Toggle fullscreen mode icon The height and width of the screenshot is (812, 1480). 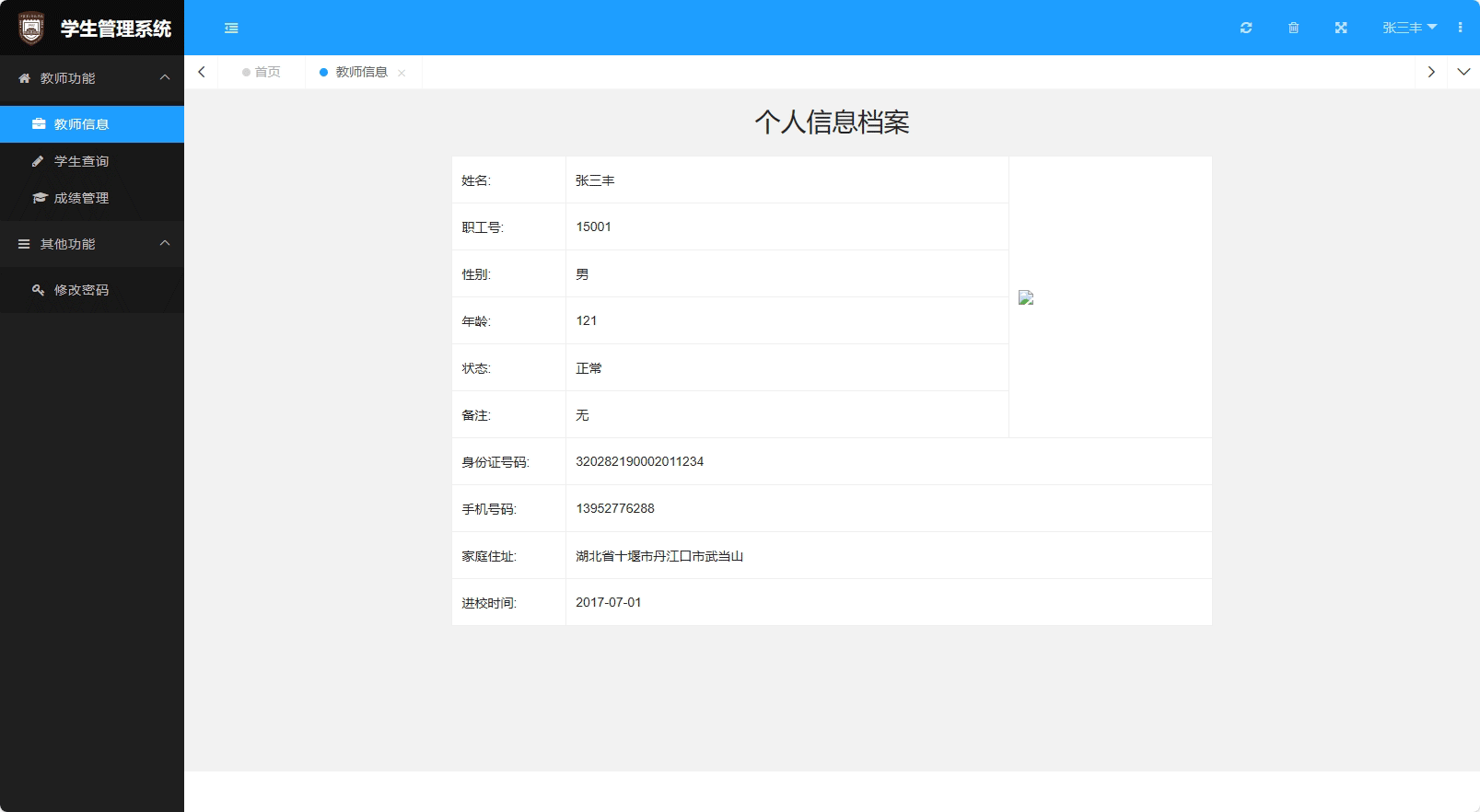point(1341,28)
